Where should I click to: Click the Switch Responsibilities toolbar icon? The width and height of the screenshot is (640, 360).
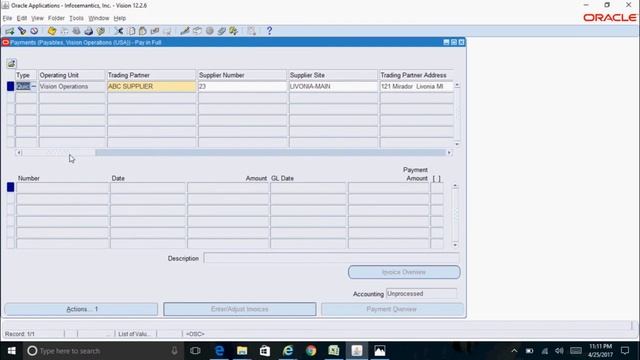[76, 31]
